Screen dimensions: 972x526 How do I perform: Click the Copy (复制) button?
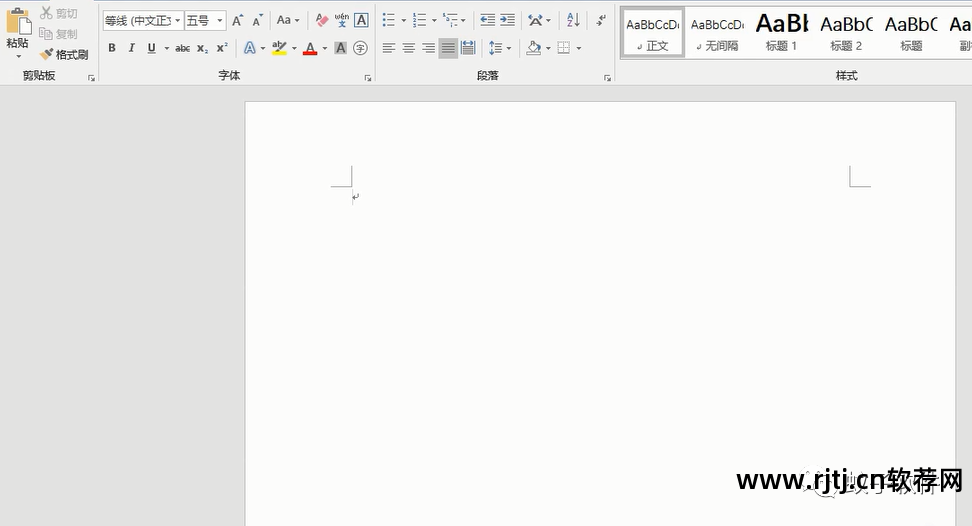pos(59,34)
